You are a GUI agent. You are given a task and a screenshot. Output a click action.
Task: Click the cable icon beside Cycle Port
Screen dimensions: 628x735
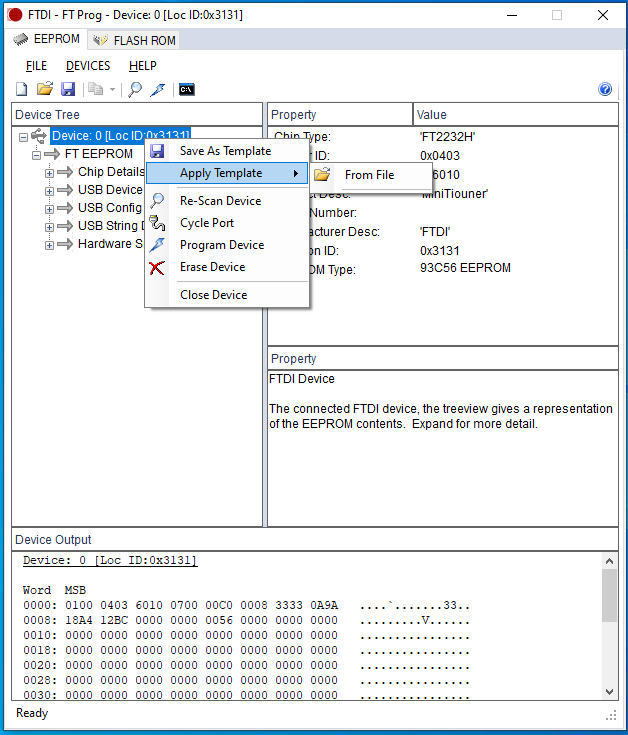[x=157, y=223]
